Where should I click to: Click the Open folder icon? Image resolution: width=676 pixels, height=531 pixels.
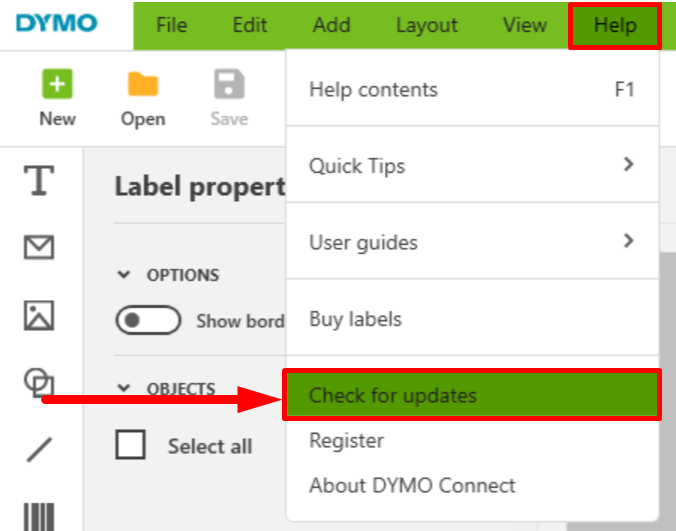tap(143, 85)
